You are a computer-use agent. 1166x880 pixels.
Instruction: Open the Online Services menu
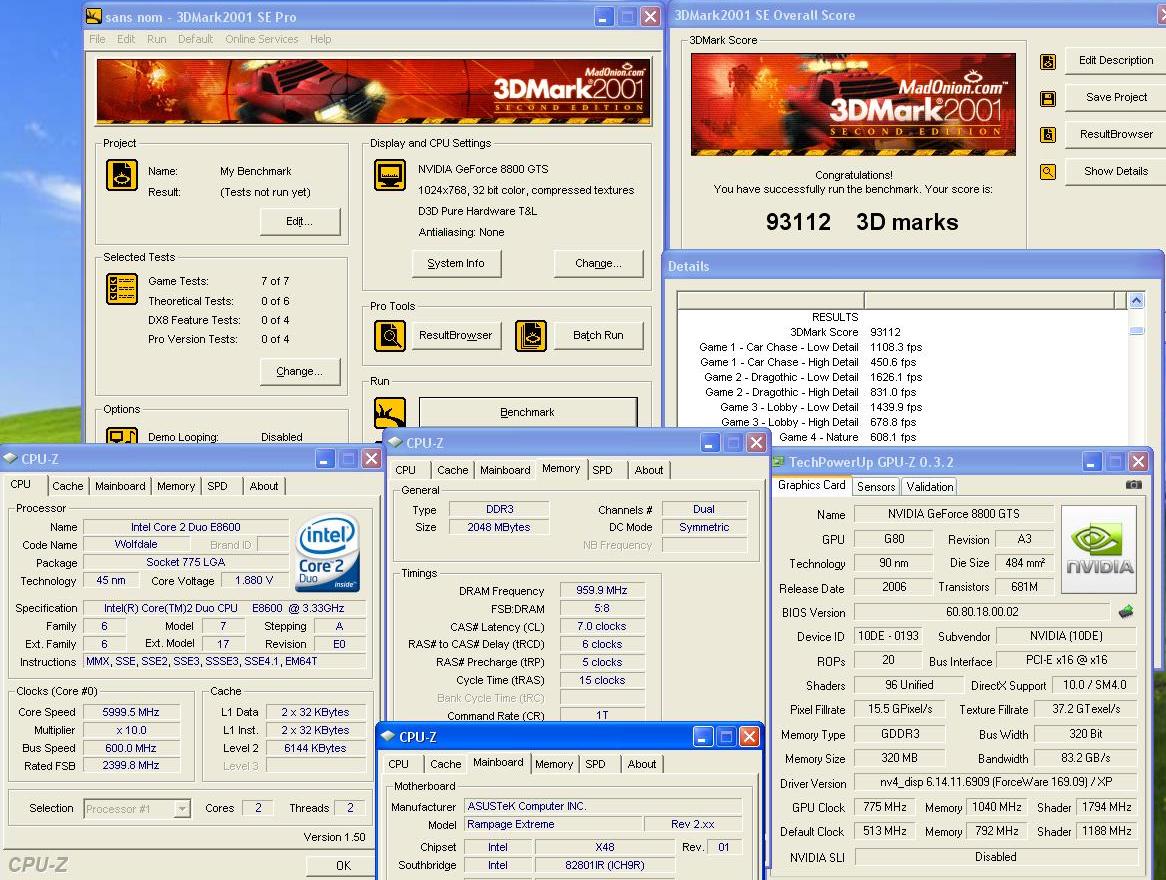click(x=262, y=39)
